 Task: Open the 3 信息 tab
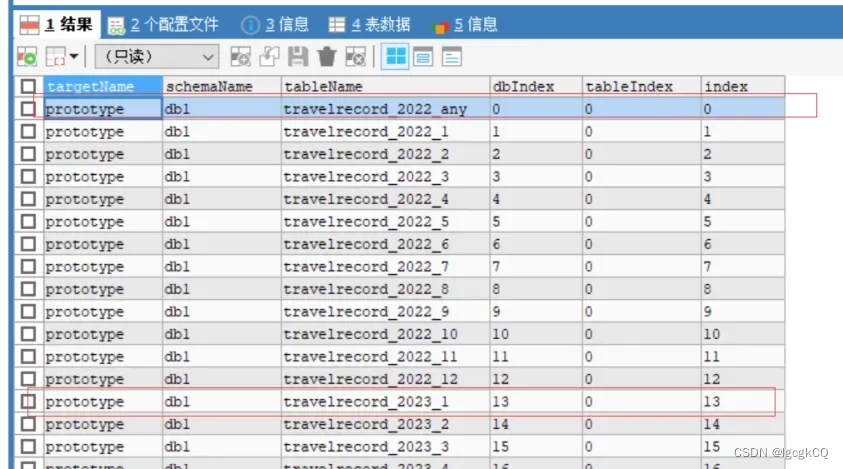point(275,25)
